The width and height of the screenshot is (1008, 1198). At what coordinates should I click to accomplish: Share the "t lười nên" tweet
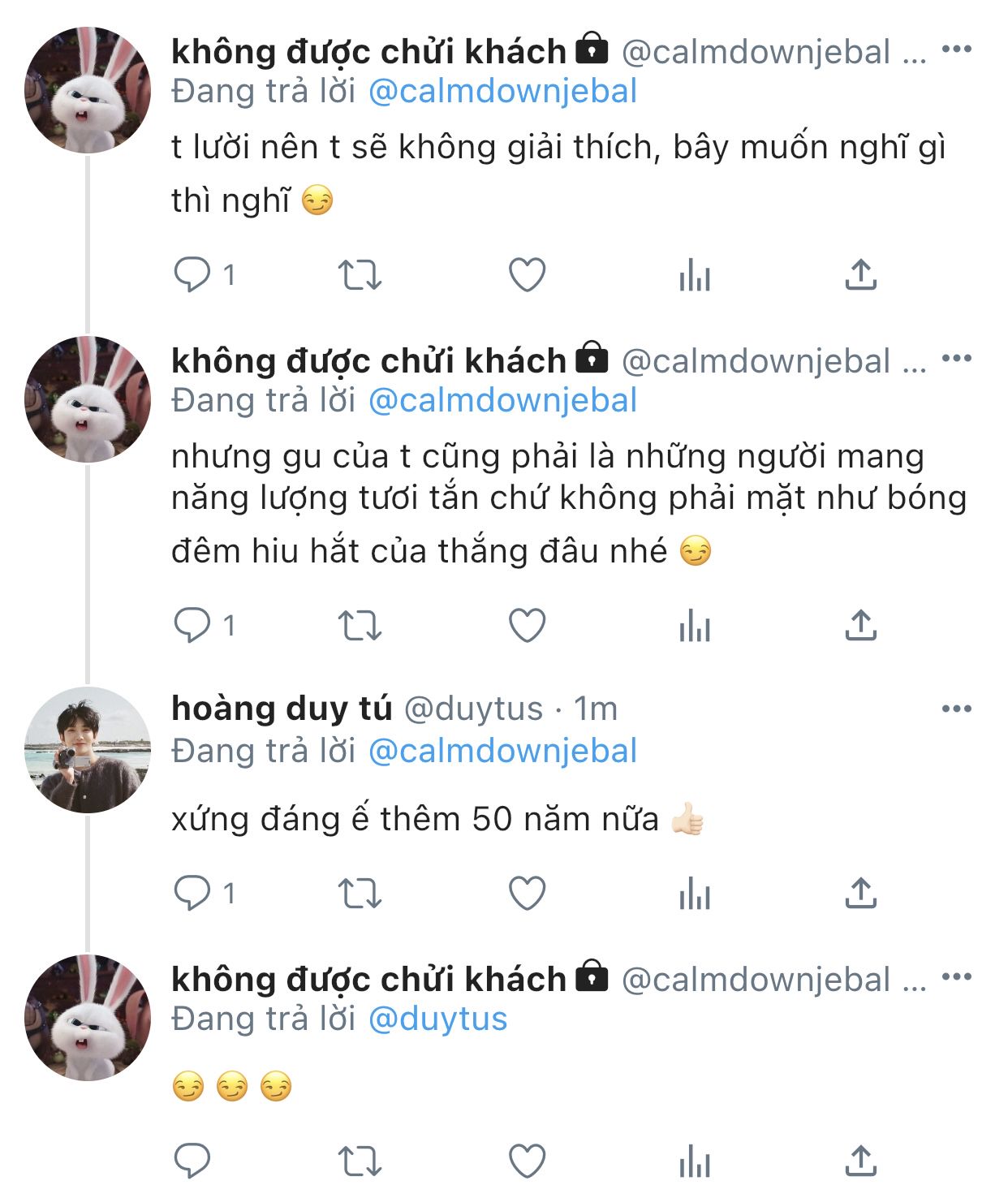click(860, 274)
